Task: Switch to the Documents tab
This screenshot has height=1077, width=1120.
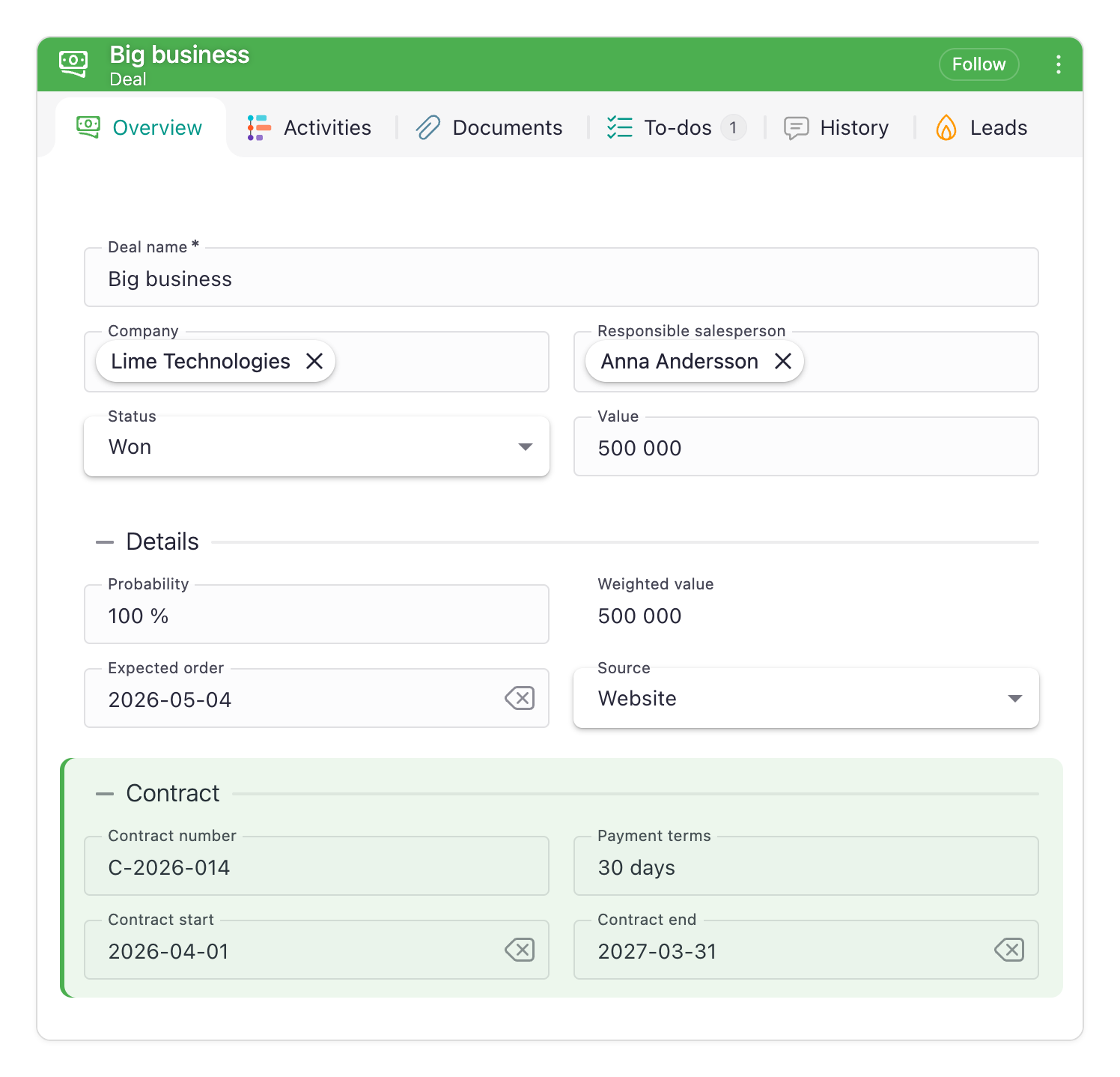Action: coord(490,128)
